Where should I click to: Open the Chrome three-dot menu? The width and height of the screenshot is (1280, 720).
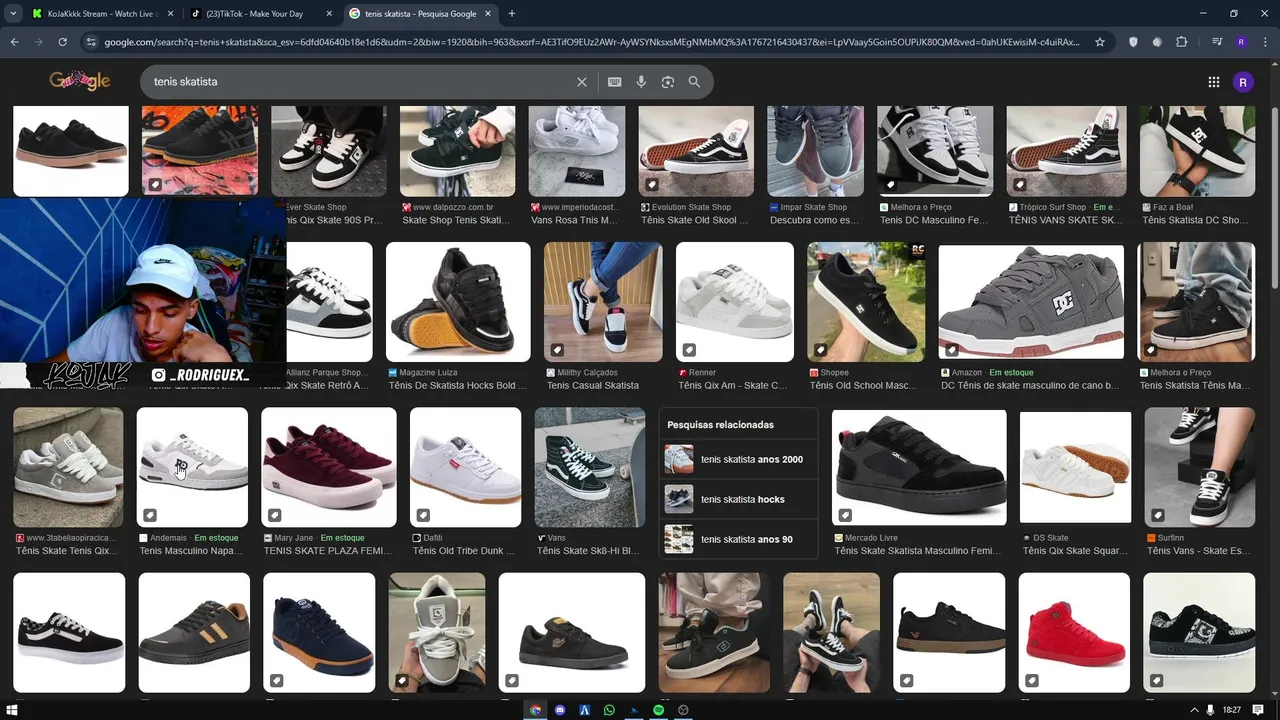(x=1265, y=42)
